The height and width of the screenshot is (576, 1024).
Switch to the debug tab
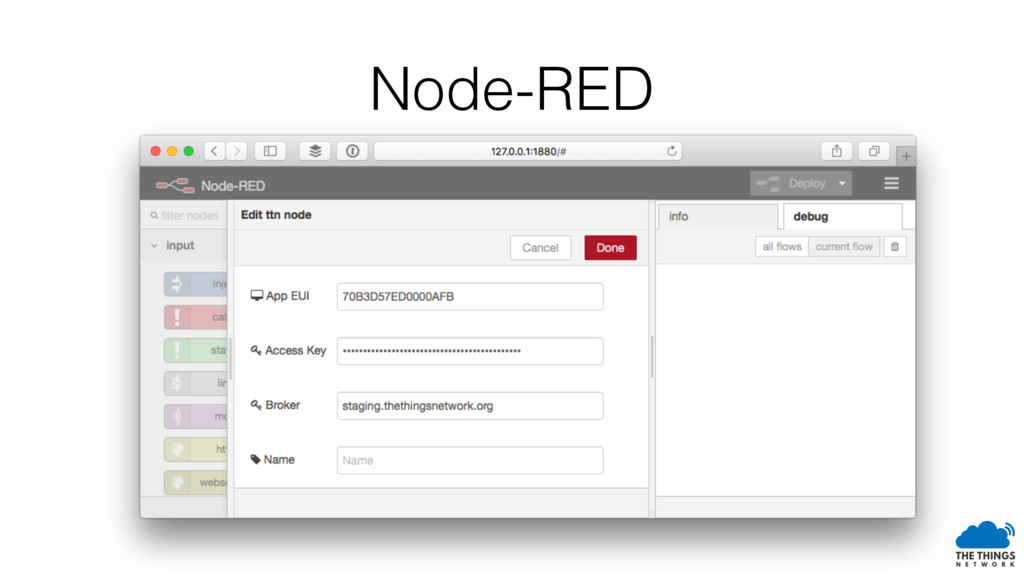[842, 216]
